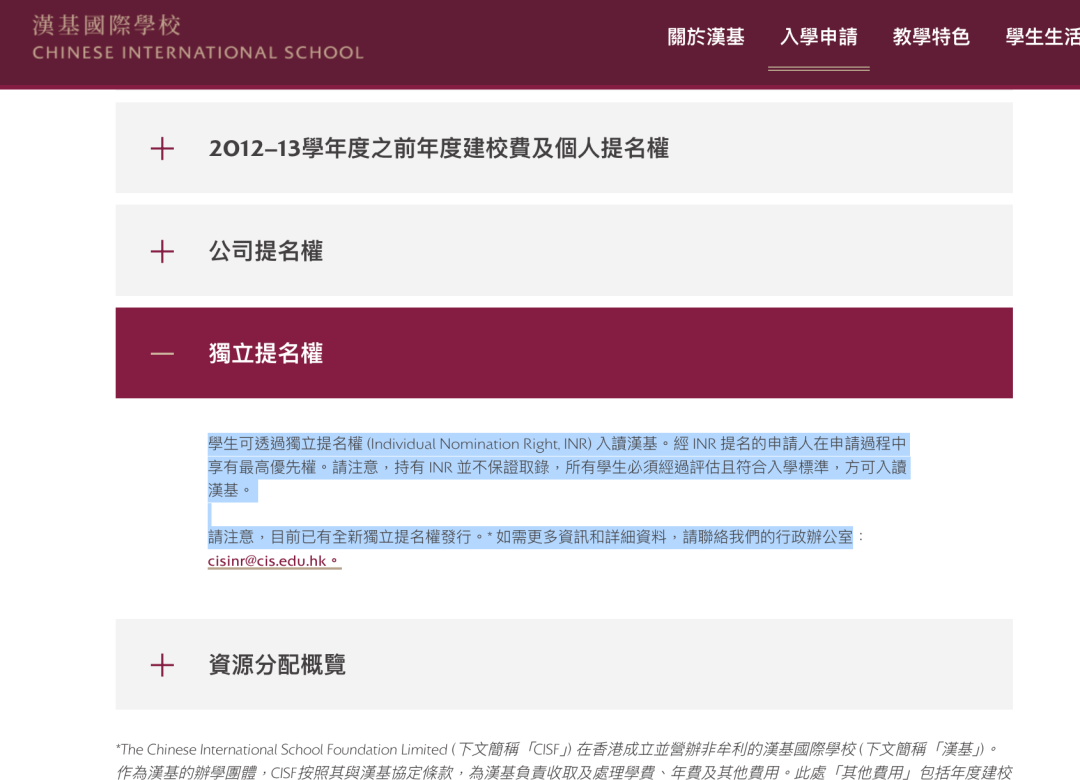Image resolution: width=1080 pixels, height=780 pixels.
Task: Click the minus icon beside 獨立提名權
Action: click(162, 354)
